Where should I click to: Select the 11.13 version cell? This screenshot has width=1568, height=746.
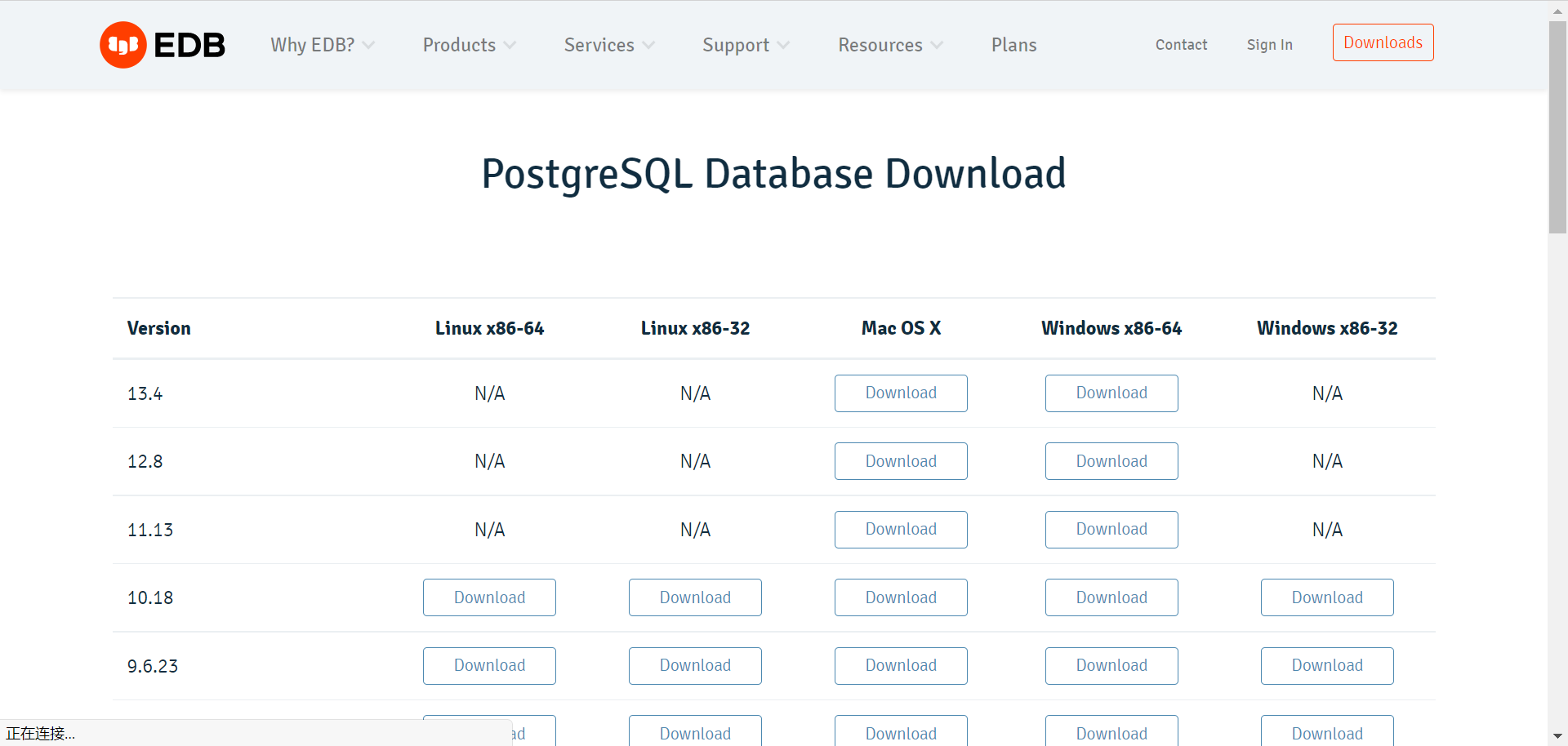(x=150, y=530)
